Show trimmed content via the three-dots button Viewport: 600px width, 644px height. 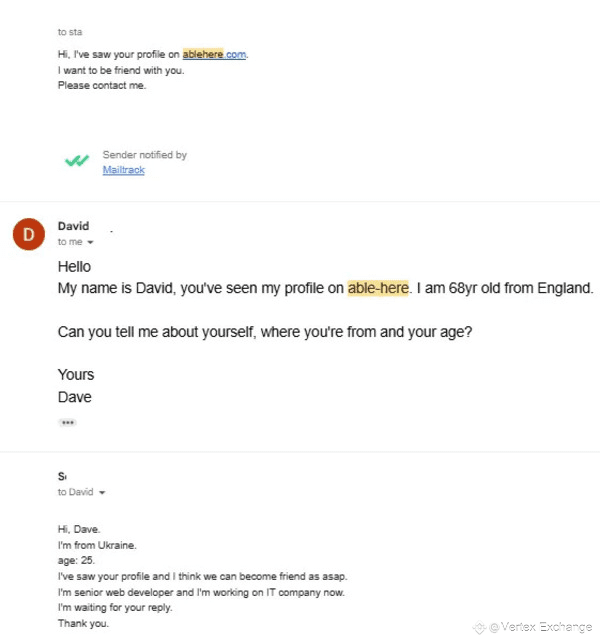[67, 423]
